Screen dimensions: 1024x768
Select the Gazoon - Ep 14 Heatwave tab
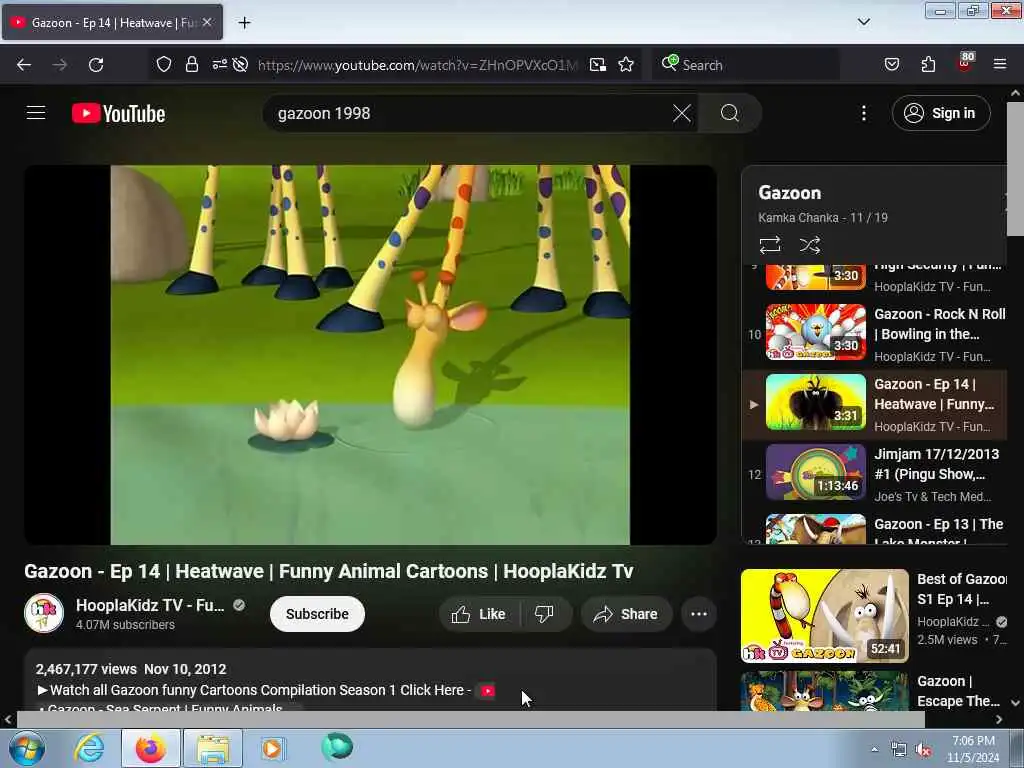click(x=112, y=23)
